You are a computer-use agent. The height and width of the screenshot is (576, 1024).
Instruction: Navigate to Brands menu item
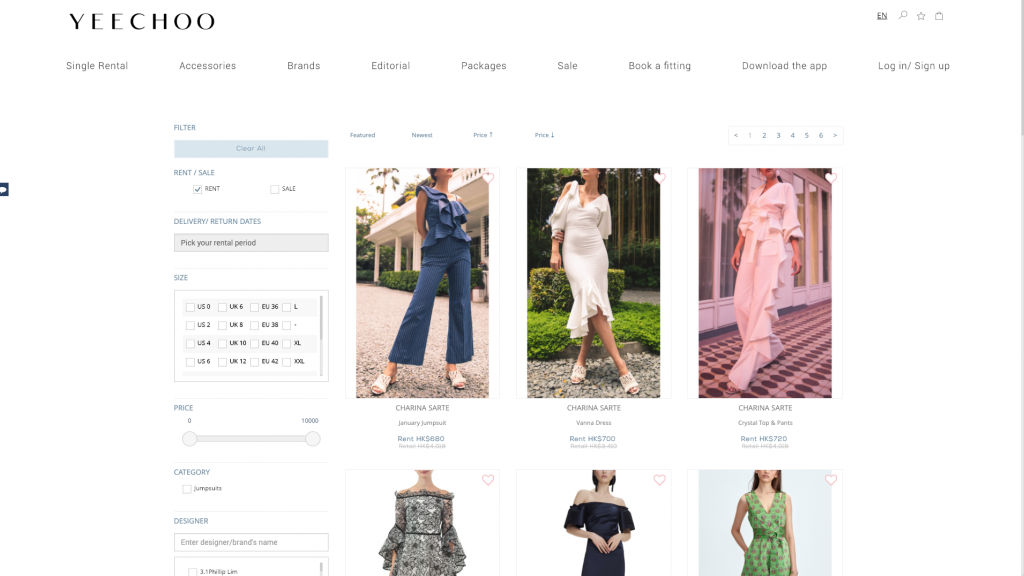(303, 66)
